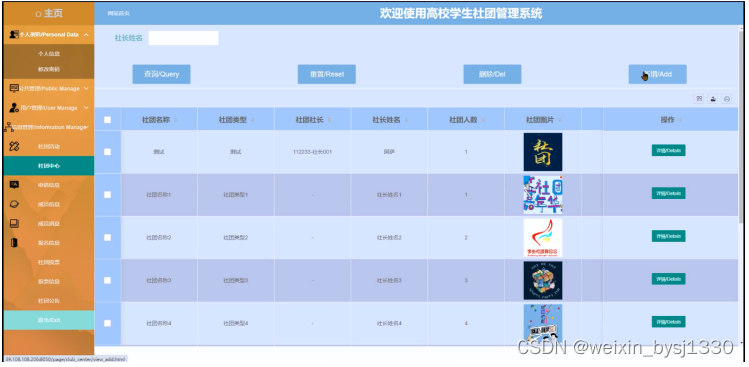Open Details for the 测试 row

668,151
